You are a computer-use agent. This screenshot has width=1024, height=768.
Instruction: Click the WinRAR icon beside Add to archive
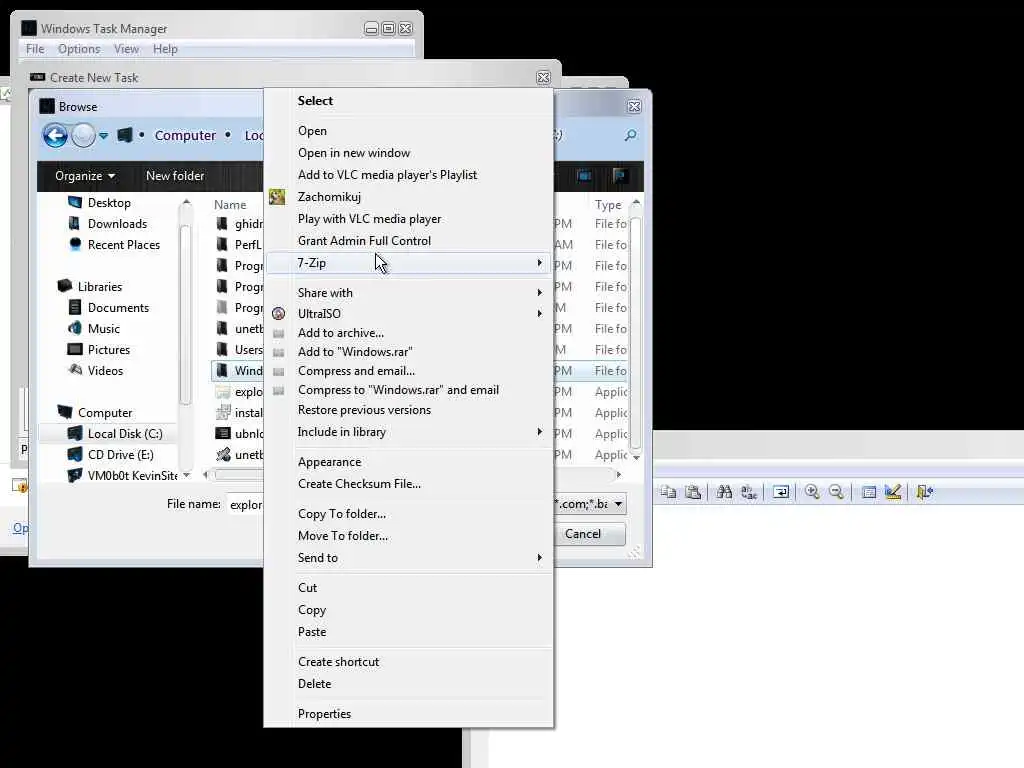pos(278,333)
